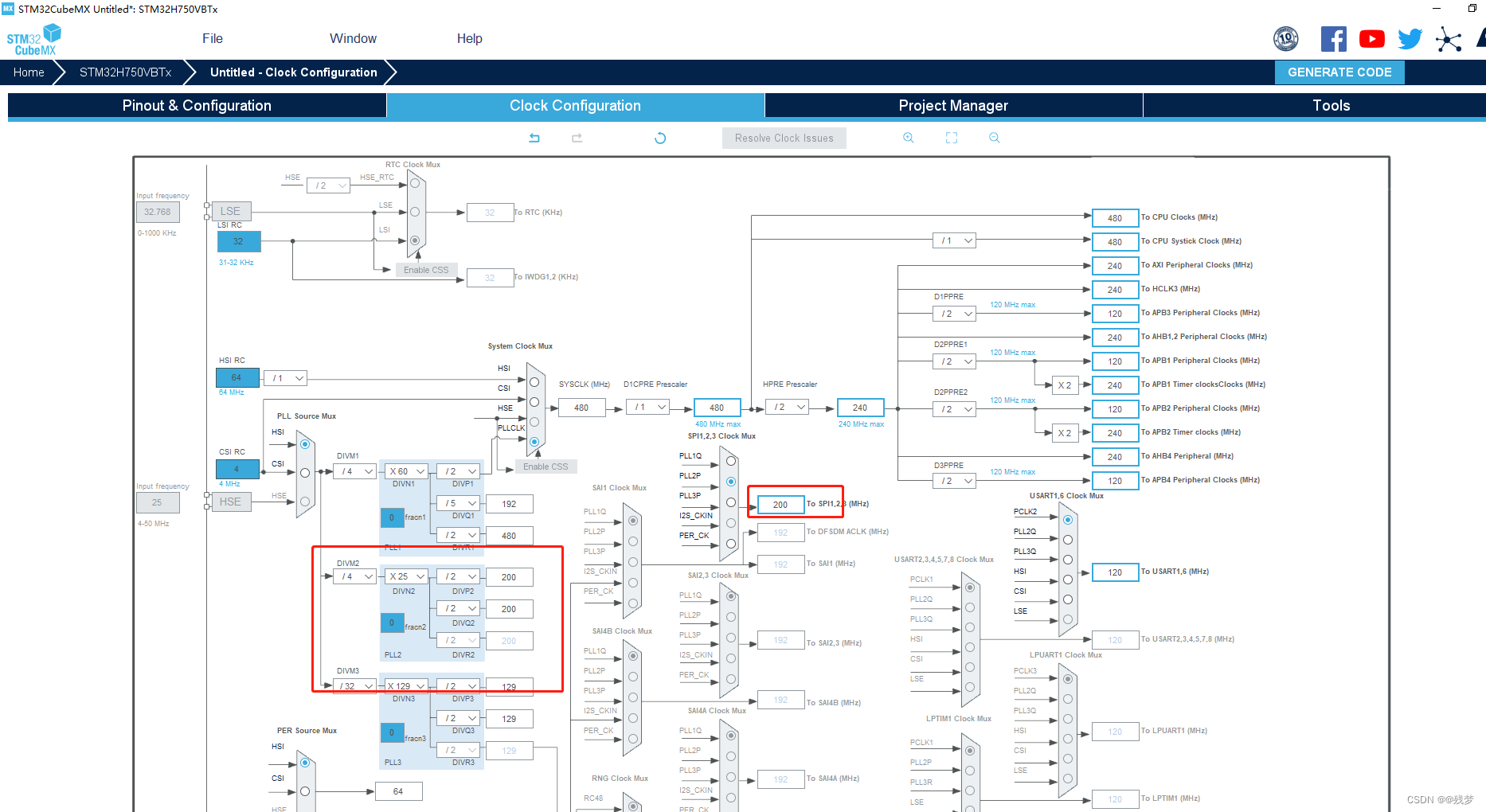The image size is (1486, 812).
Task: Select HSI in the System Clock Mux
Action: (x=534, y=382)
